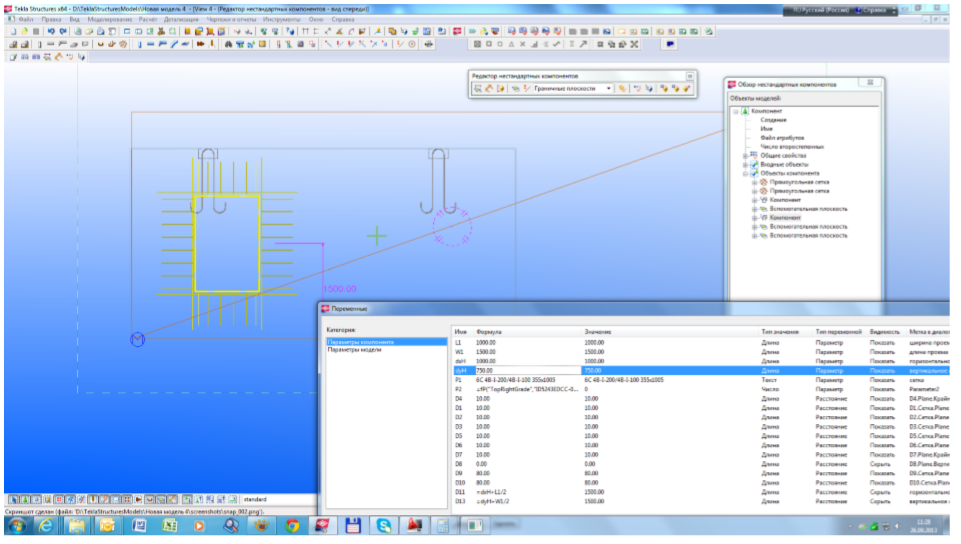Click the Undo icon in main toolbar
Screen dimensions: 961x544
[52, 32]
